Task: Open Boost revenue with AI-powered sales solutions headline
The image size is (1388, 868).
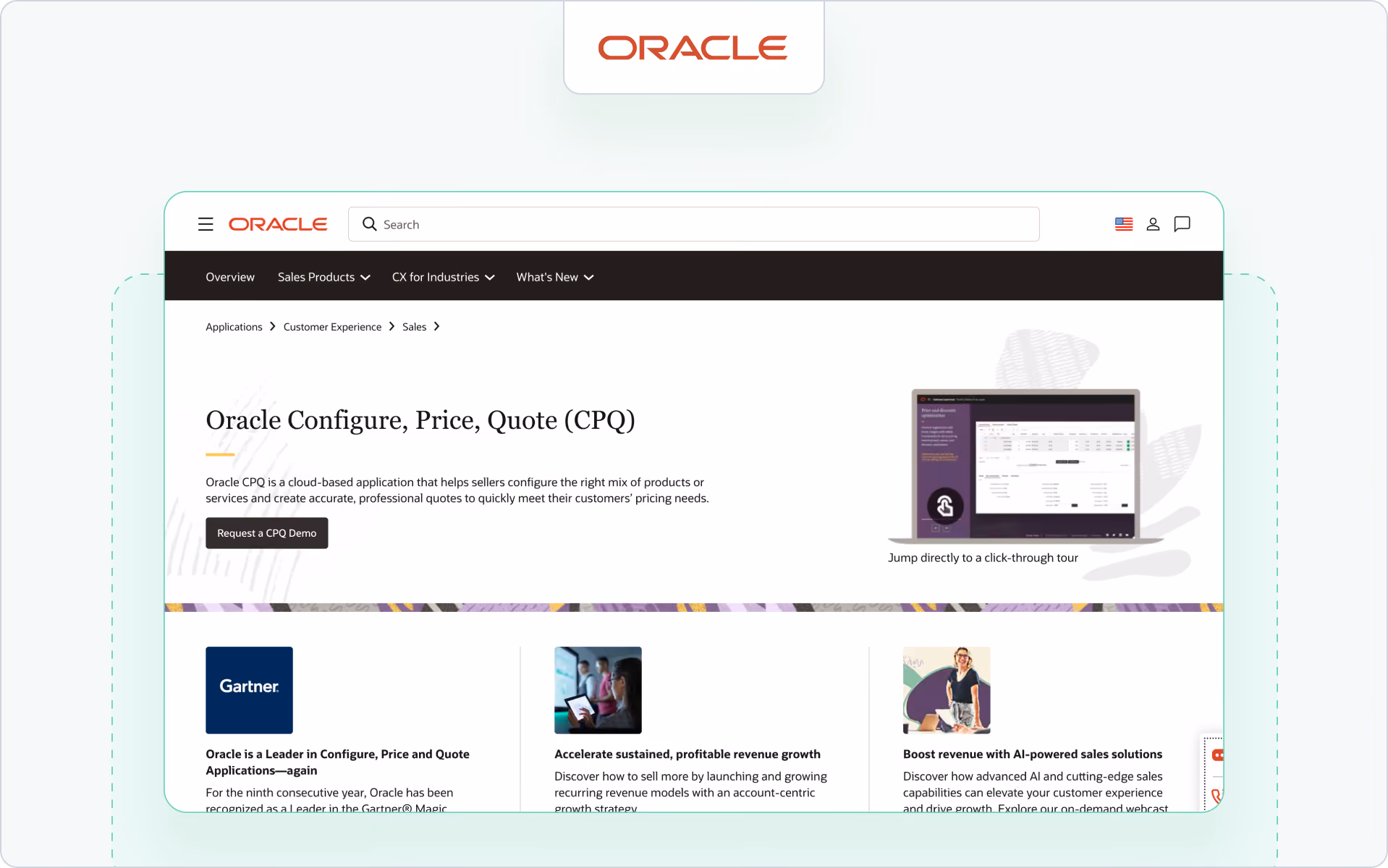Action: (x=1033, y=754)
